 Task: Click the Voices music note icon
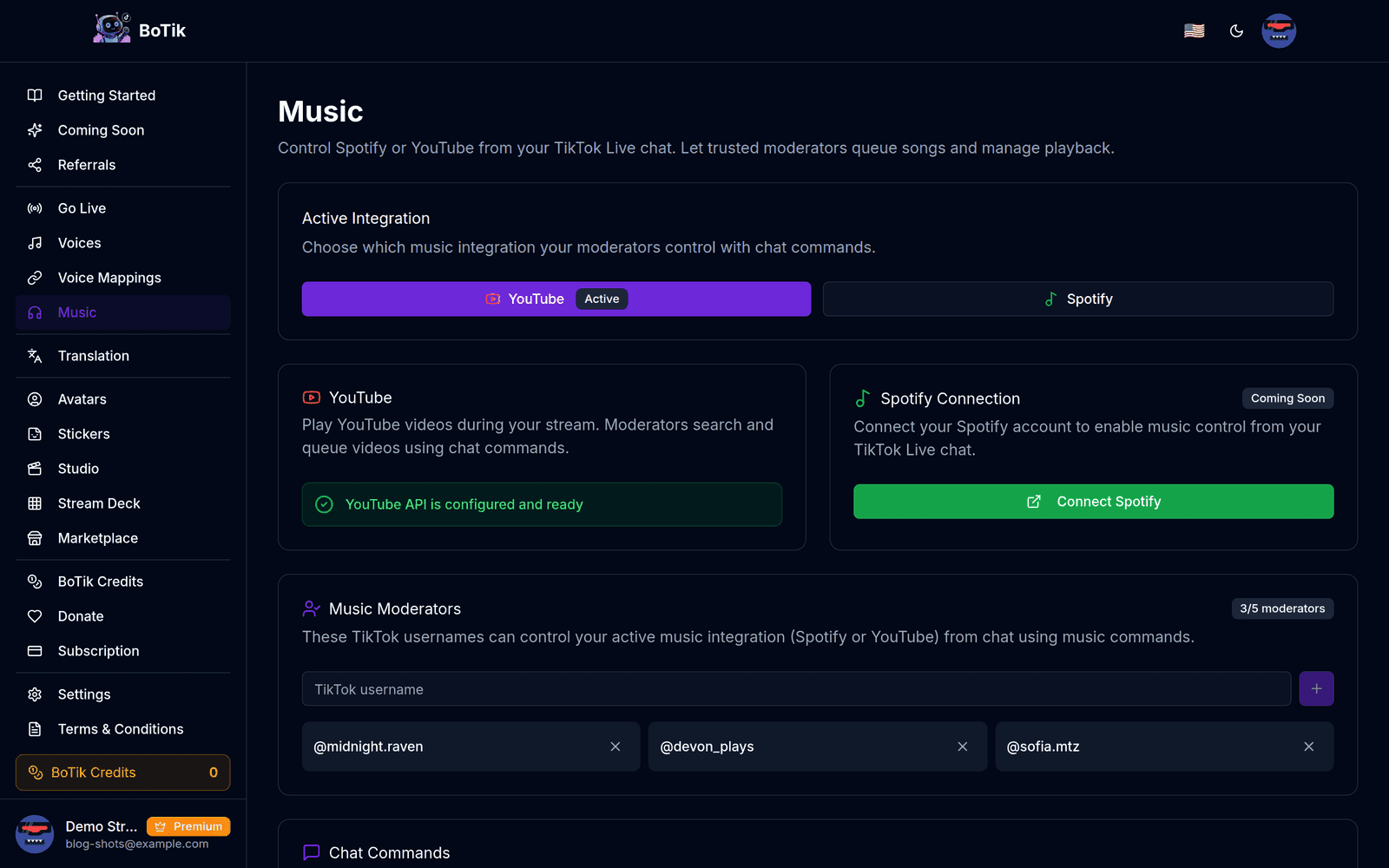point(35,243)
